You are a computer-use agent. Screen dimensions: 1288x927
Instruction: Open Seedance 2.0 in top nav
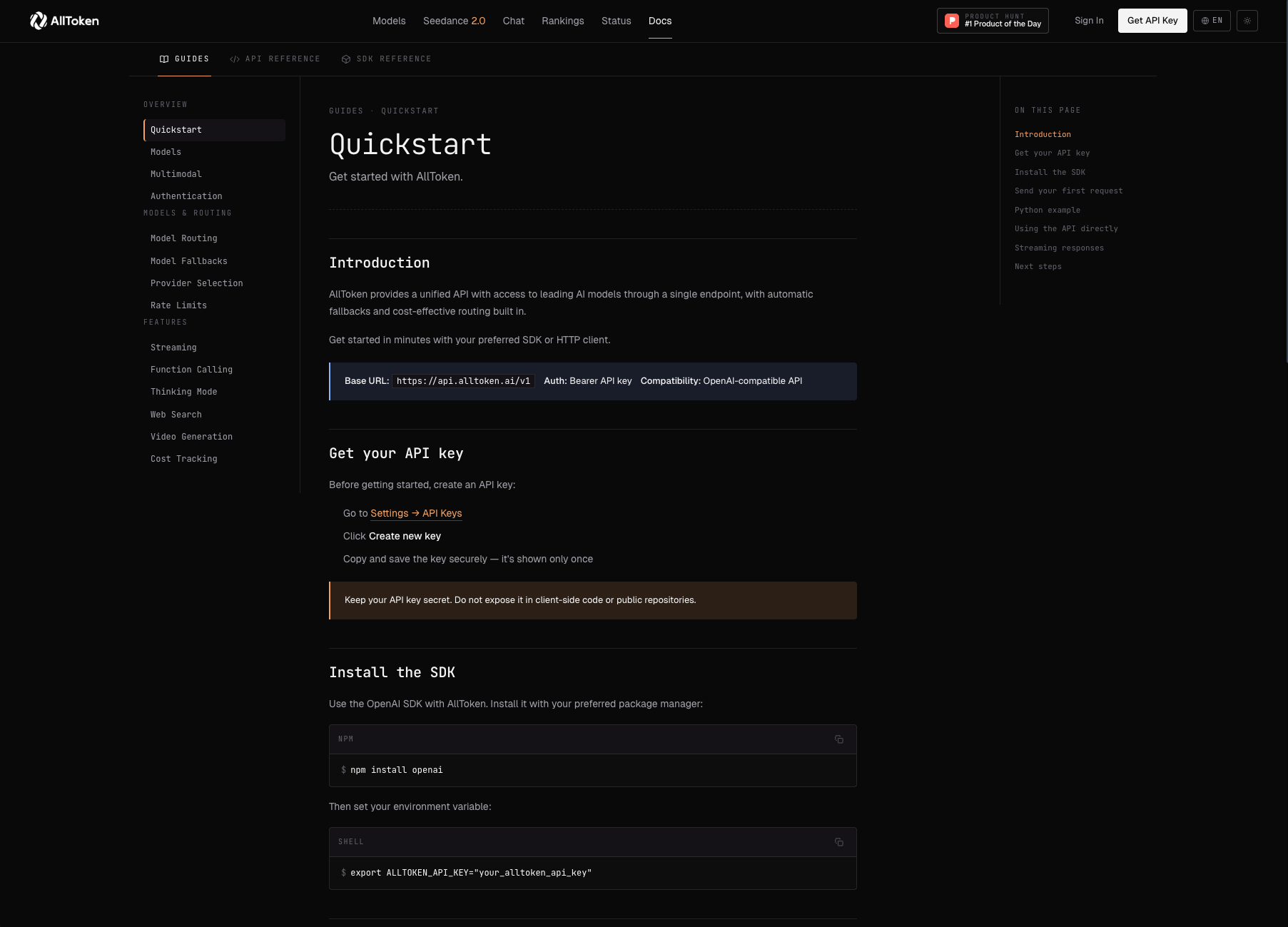point(454,21)
